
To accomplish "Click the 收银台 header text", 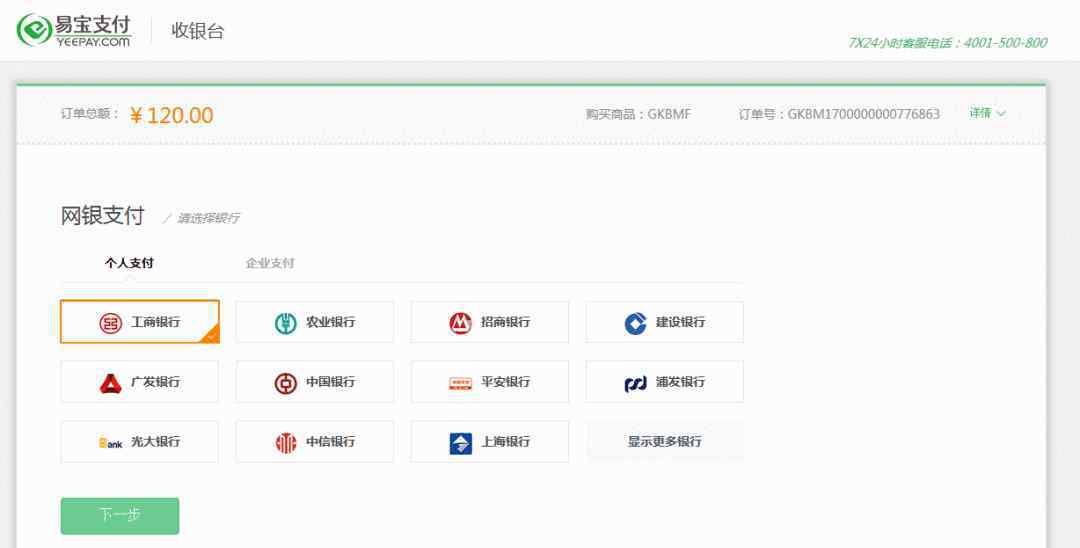I will [198, 31].
